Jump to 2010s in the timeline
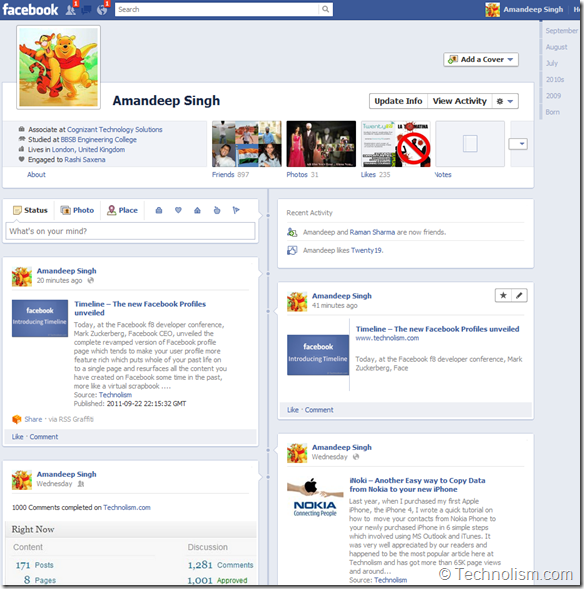This screenshot has height=589, width=584. (555, 80)
